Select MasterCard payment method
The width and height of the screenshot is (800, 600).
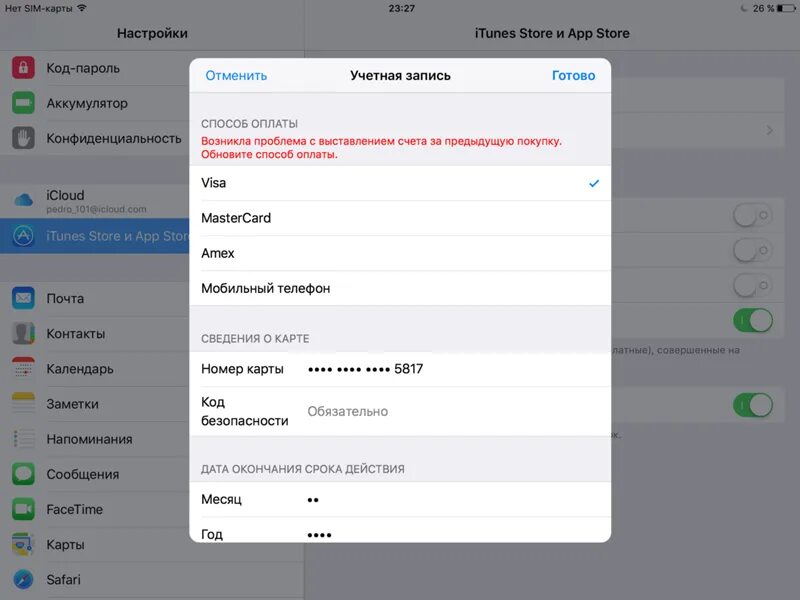pos(400,218)
